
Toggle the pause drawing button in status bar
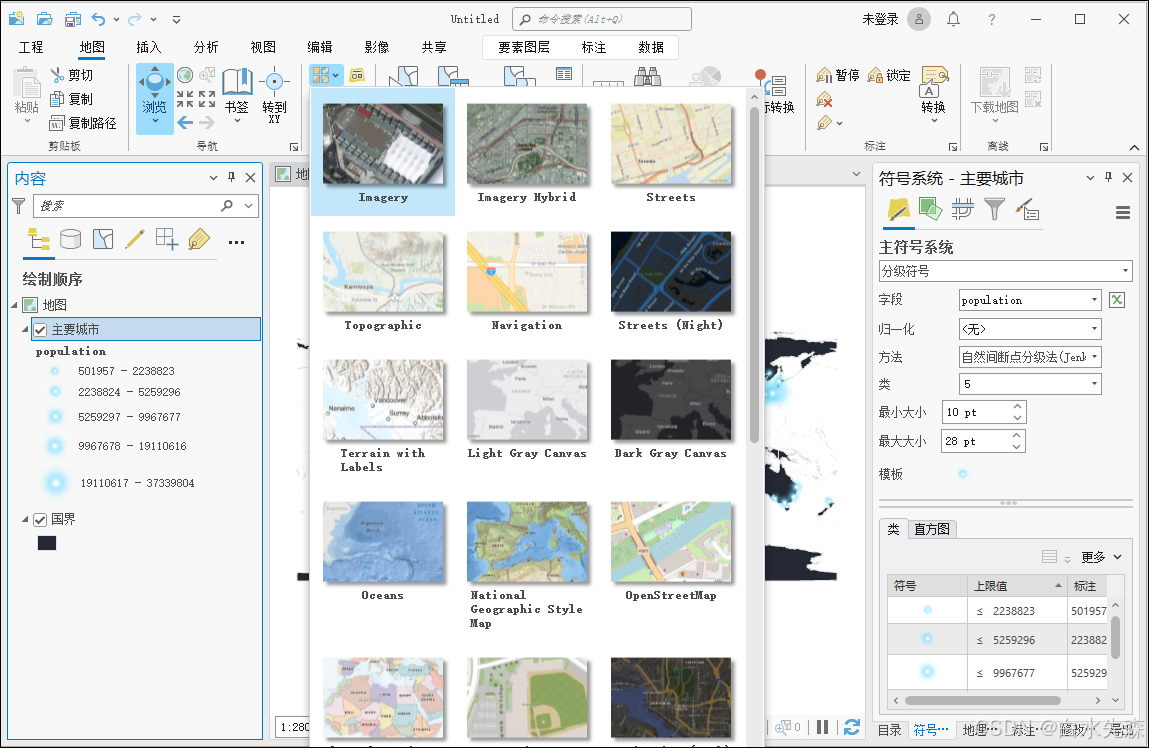coord(822,727)
